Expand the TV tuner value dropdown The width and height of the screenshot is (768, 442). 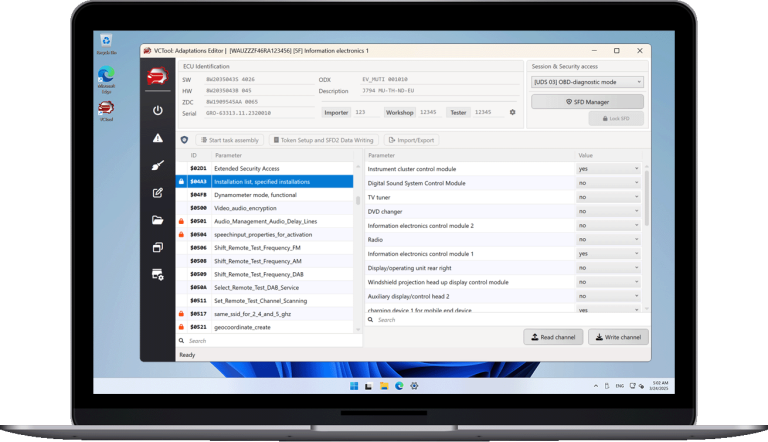click(x=608, y=198)
